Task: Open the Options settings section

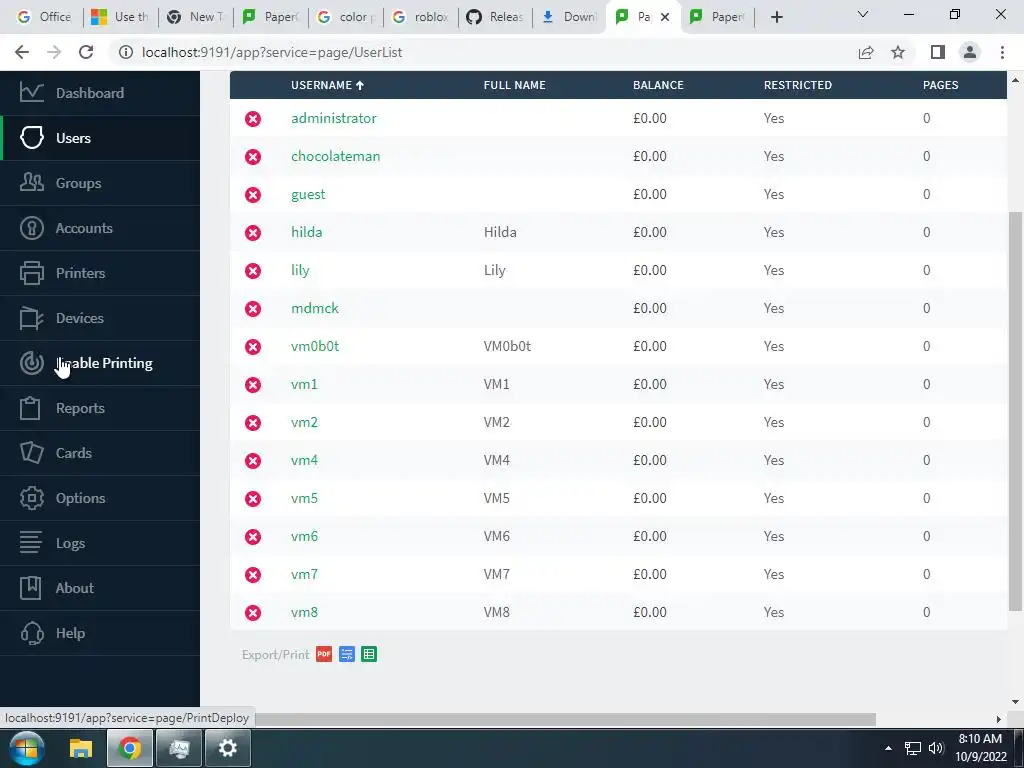Action: 100,498
